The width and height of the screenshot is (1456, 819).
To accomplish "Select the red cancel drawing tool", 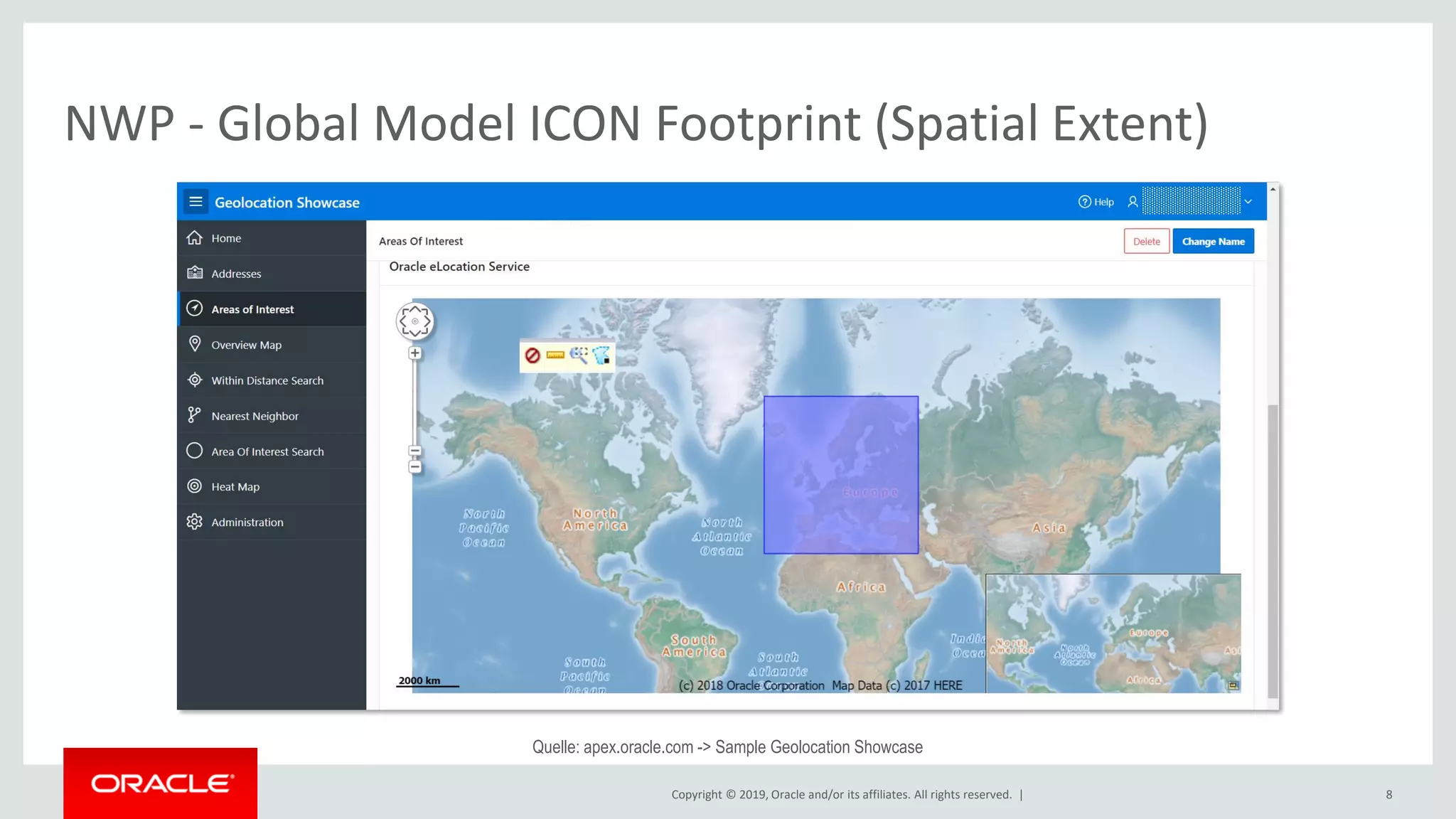I will click(x=532, y=355).
